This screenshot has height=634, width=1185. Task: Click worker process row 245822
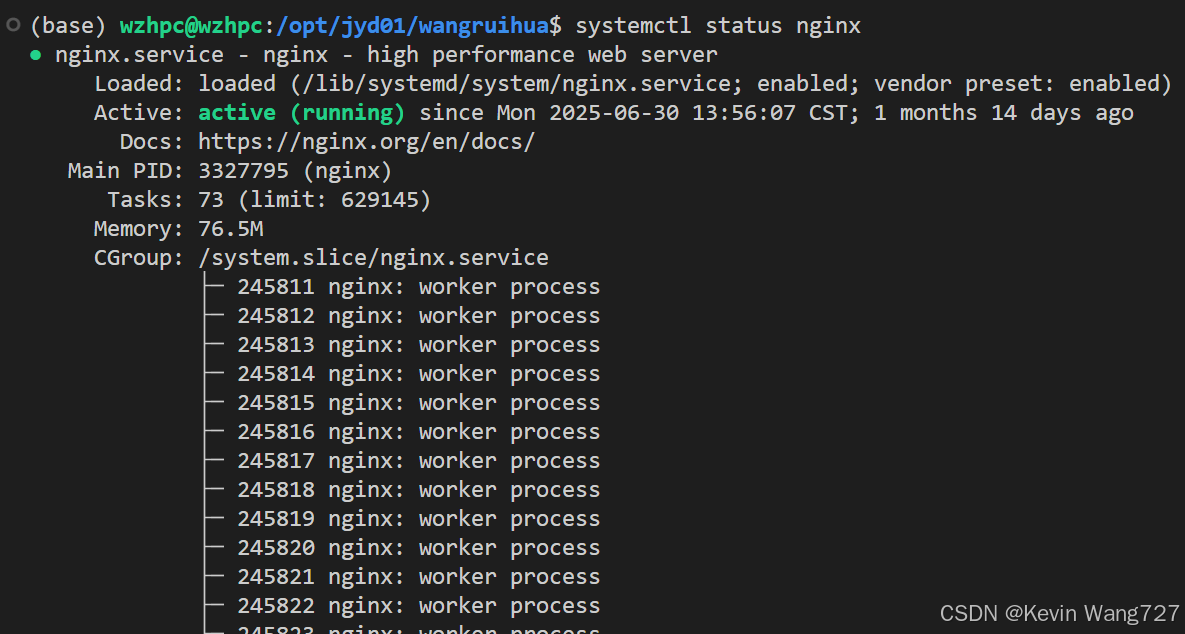click(x=419, y=606)
